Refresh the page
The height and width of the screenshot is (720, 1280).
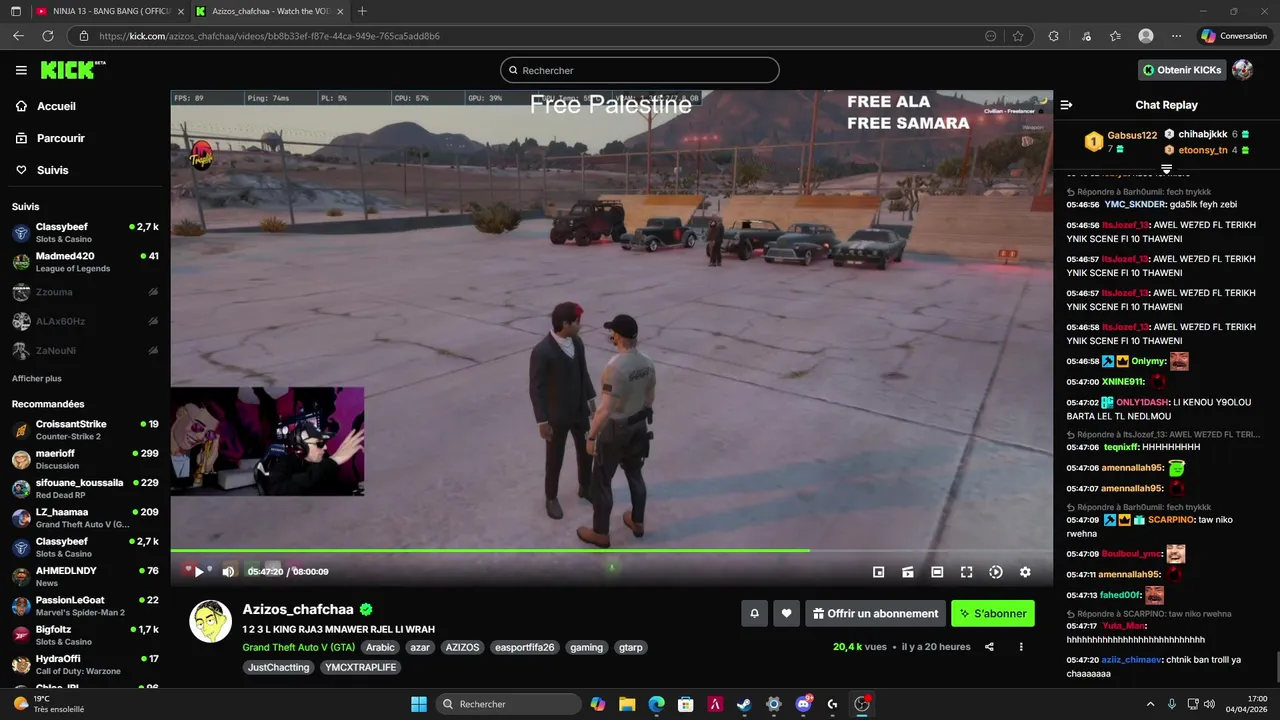point(47,36)
